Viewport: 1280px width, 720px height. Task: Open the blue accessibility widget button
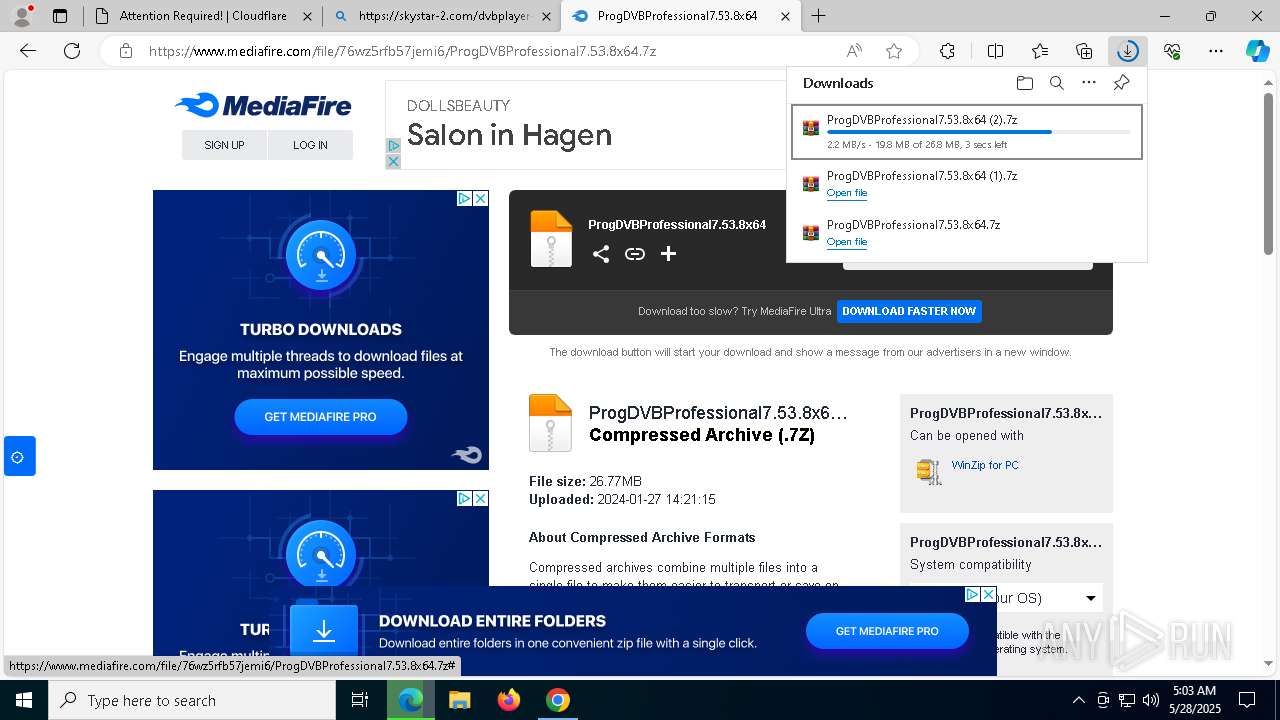18,456
